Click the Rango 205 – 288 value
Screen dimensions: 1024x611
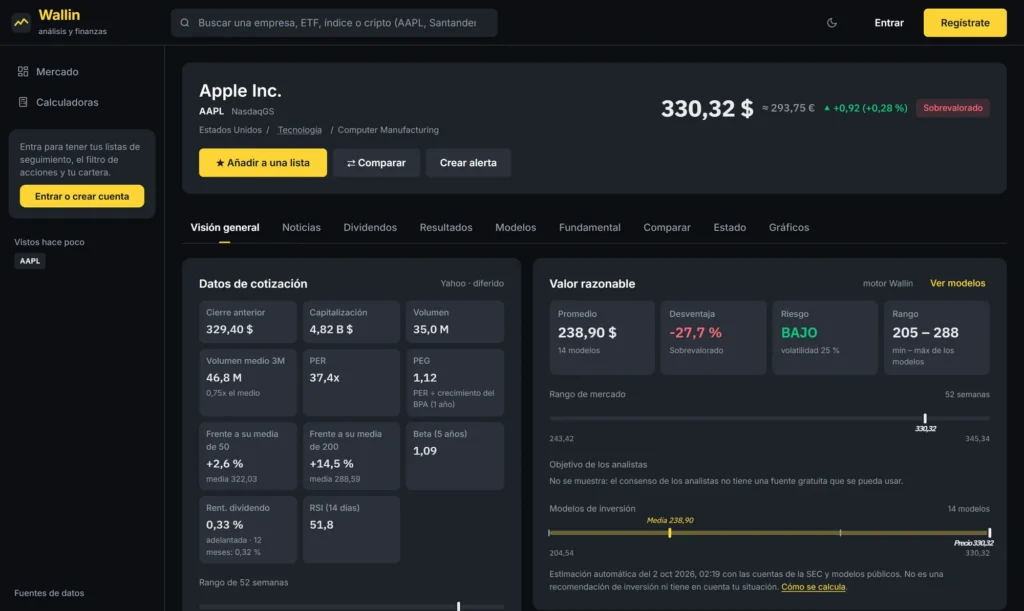[x=925, y=333]
